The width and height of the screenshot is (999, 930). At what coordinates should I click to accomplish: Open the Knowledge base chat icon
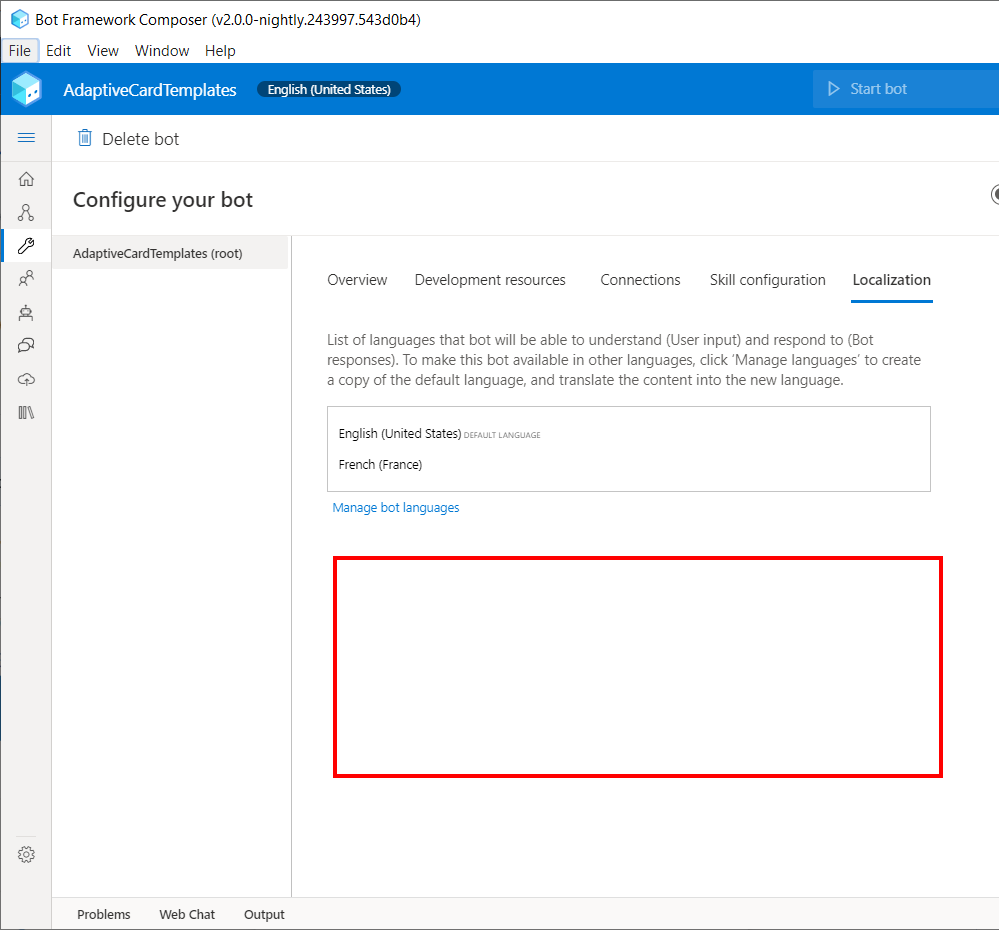tap(26, 345)
